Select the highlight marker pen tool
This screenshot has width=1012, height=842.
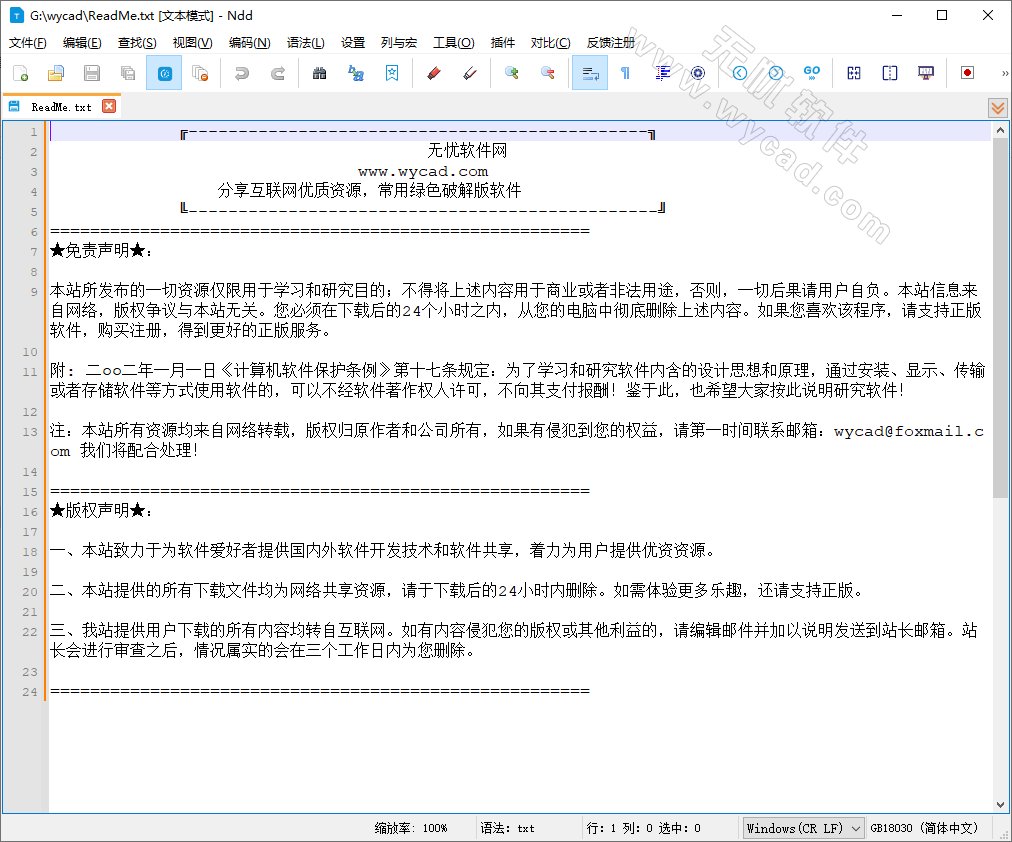pyautogui.click(x=431, y=73)
